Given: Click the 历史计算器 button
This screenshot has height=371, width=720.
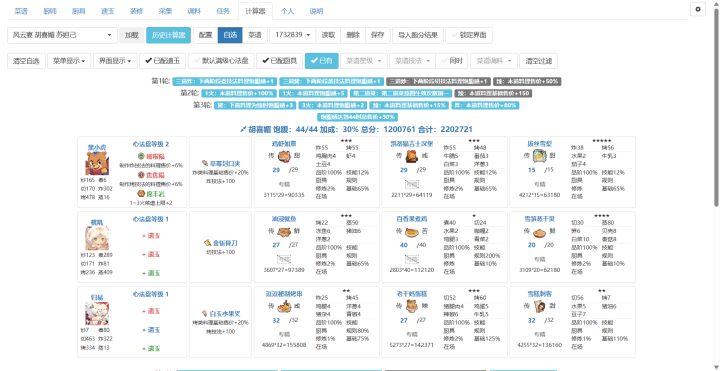Looking at the screenshot, I should pyautogui.click(x=169, y=35).
